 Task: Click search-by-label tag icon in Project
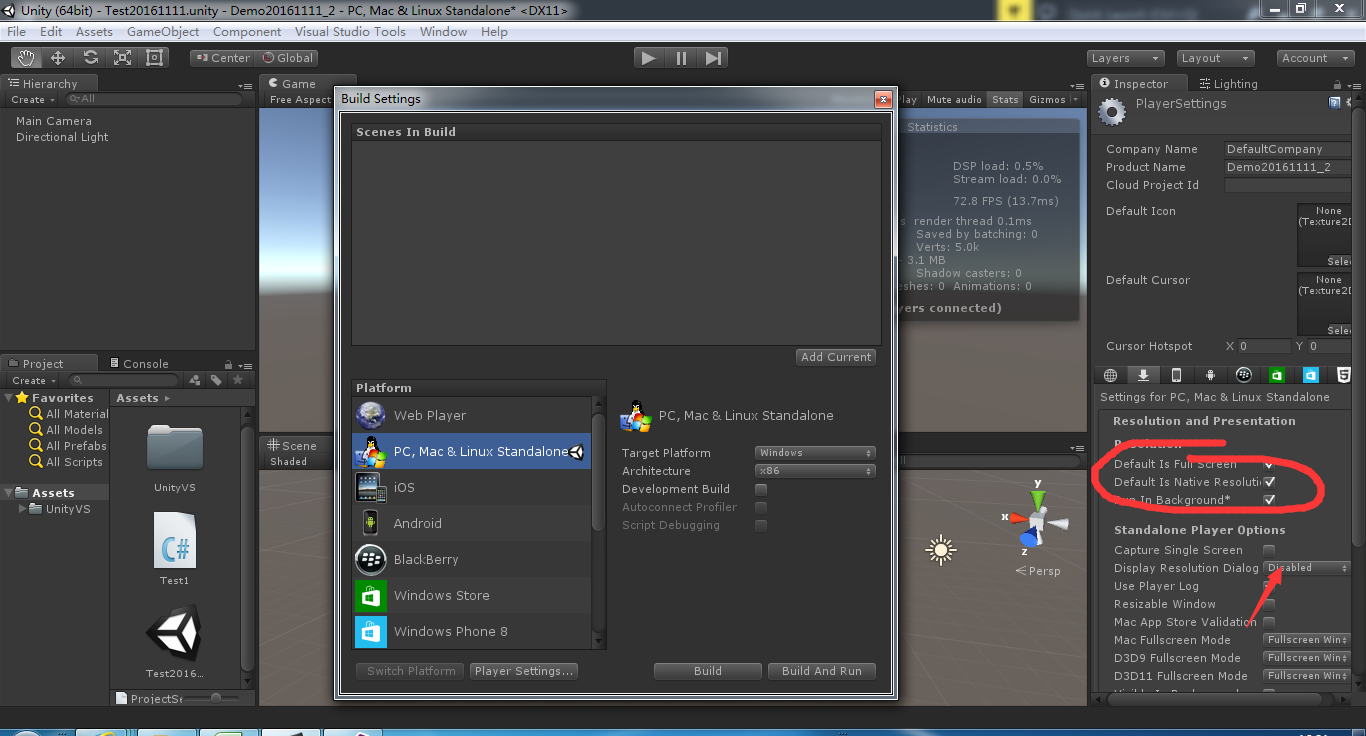pos(216,380)
